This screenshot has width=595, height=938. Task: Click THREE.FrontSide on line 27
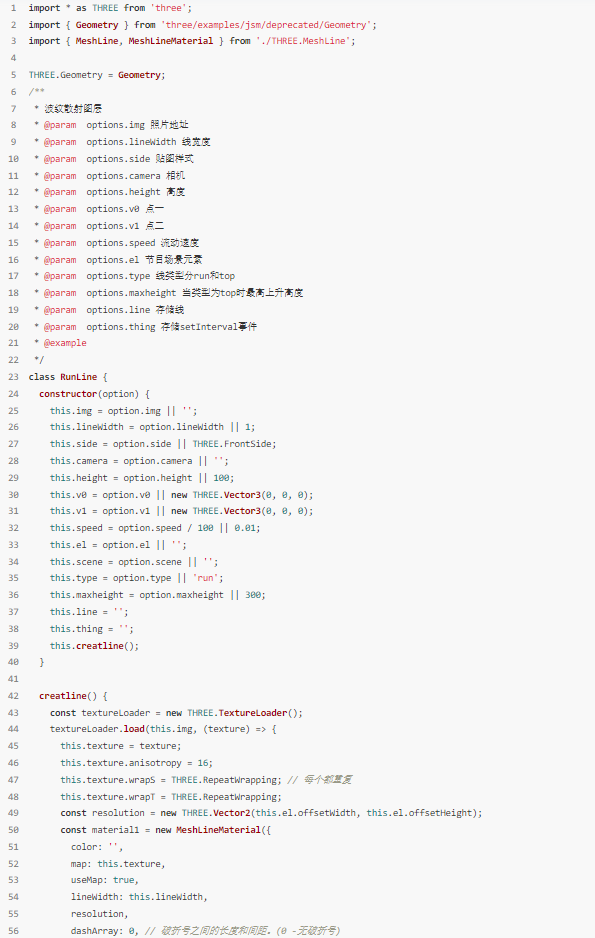pyautogui.click(x=232, y=444)
